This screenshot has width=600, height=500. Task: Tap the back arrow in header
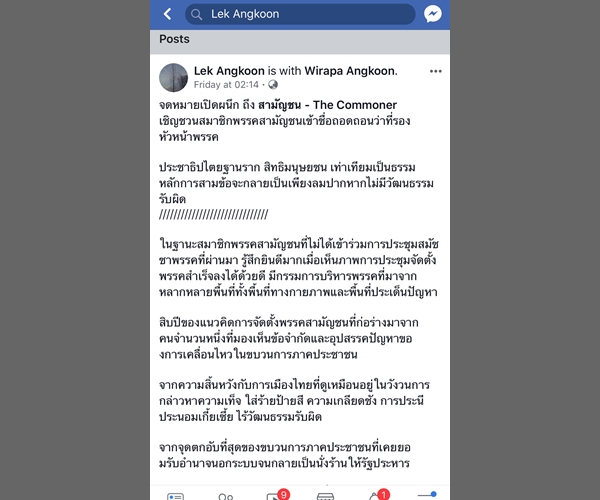point(167,14)
